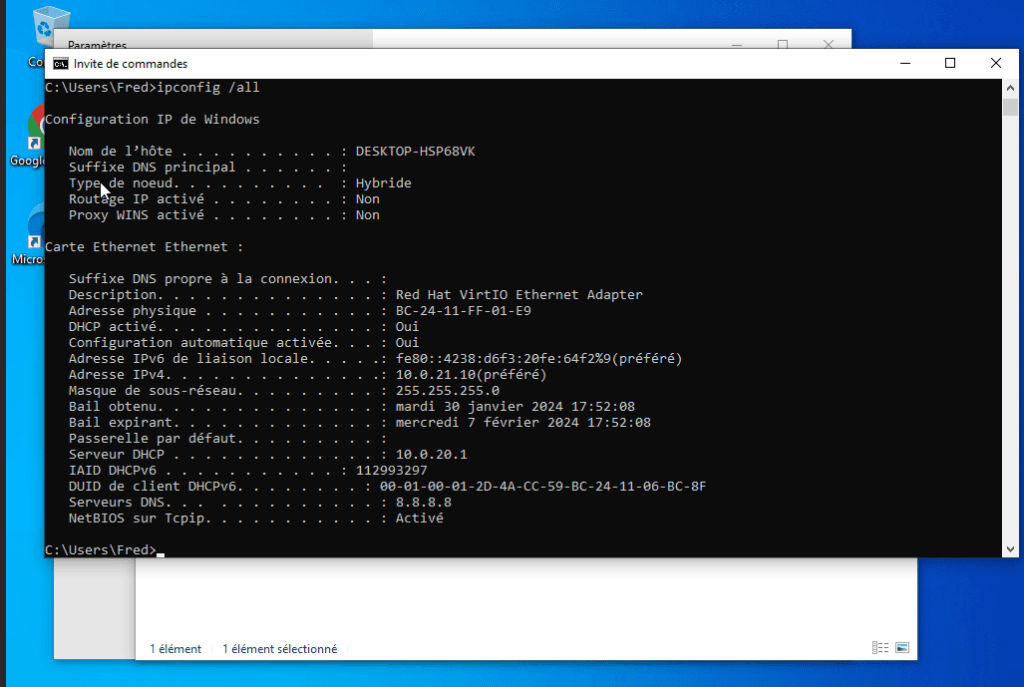Viewport: 1024px width, 687px height.
Task: Minimize the Invite de commandes window
Action: (x=904, y=63)
